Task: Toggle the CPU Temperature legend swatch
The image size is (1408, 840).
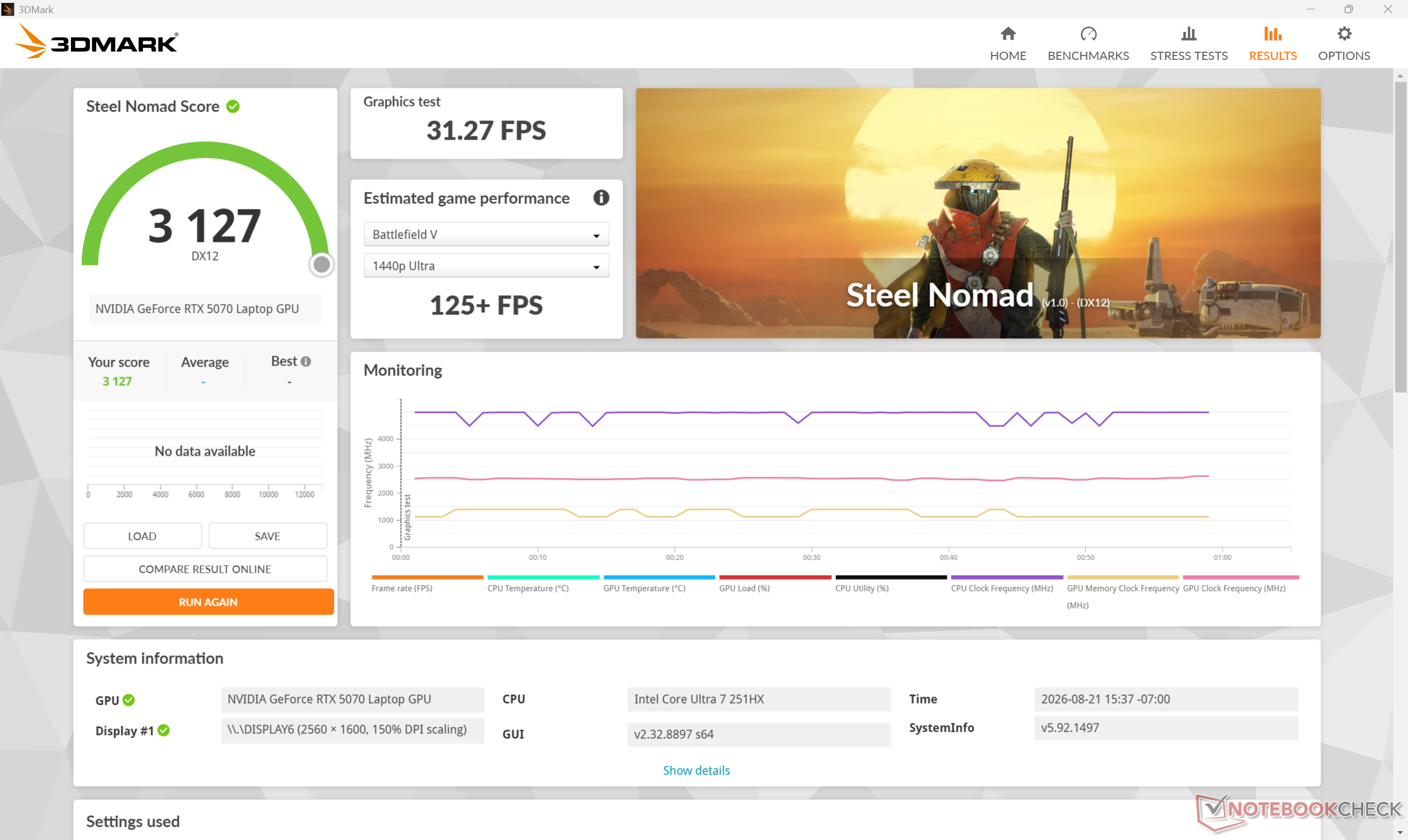Action: point(543,577)
